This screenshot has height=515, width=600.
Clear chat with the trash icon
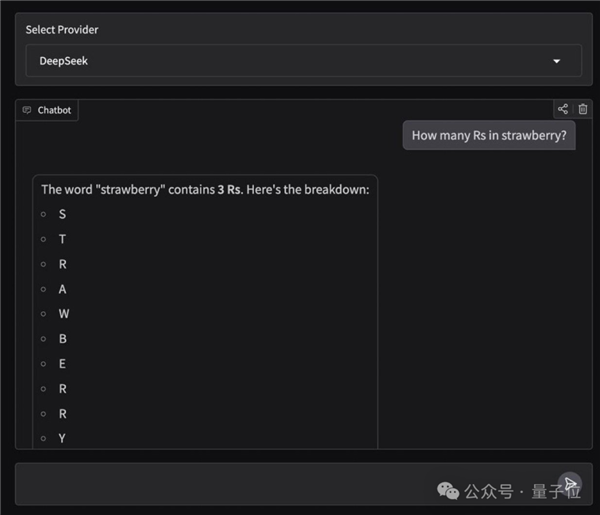(583, 110)
